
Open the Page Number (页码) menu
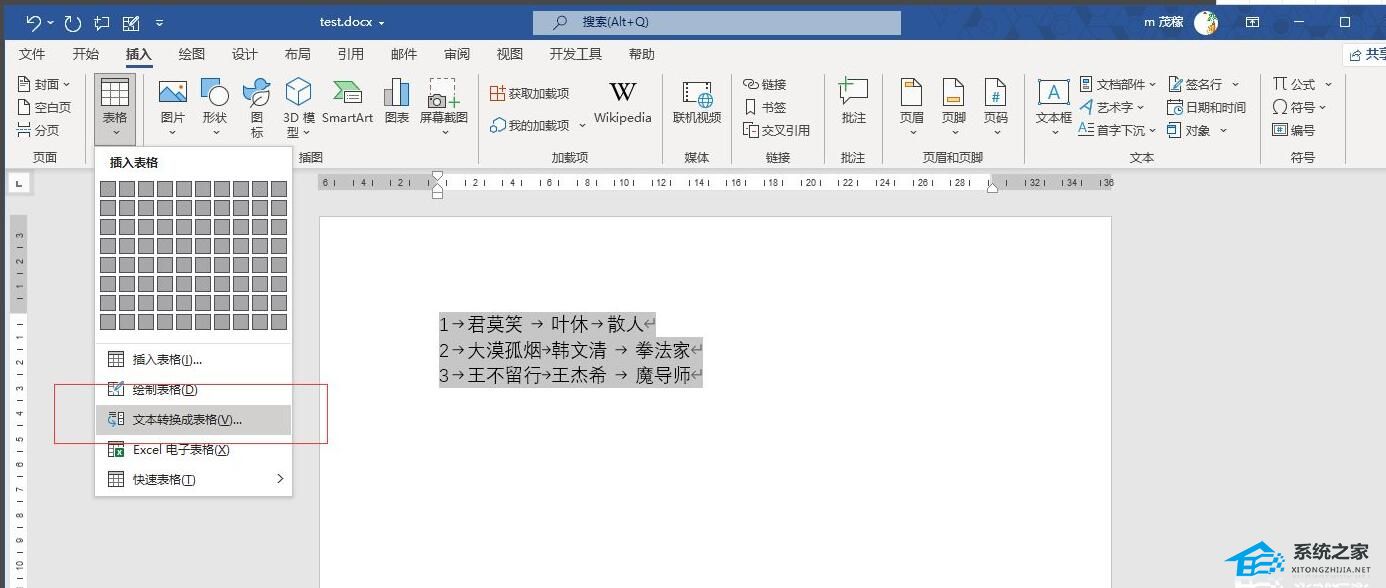click(995, 108)
